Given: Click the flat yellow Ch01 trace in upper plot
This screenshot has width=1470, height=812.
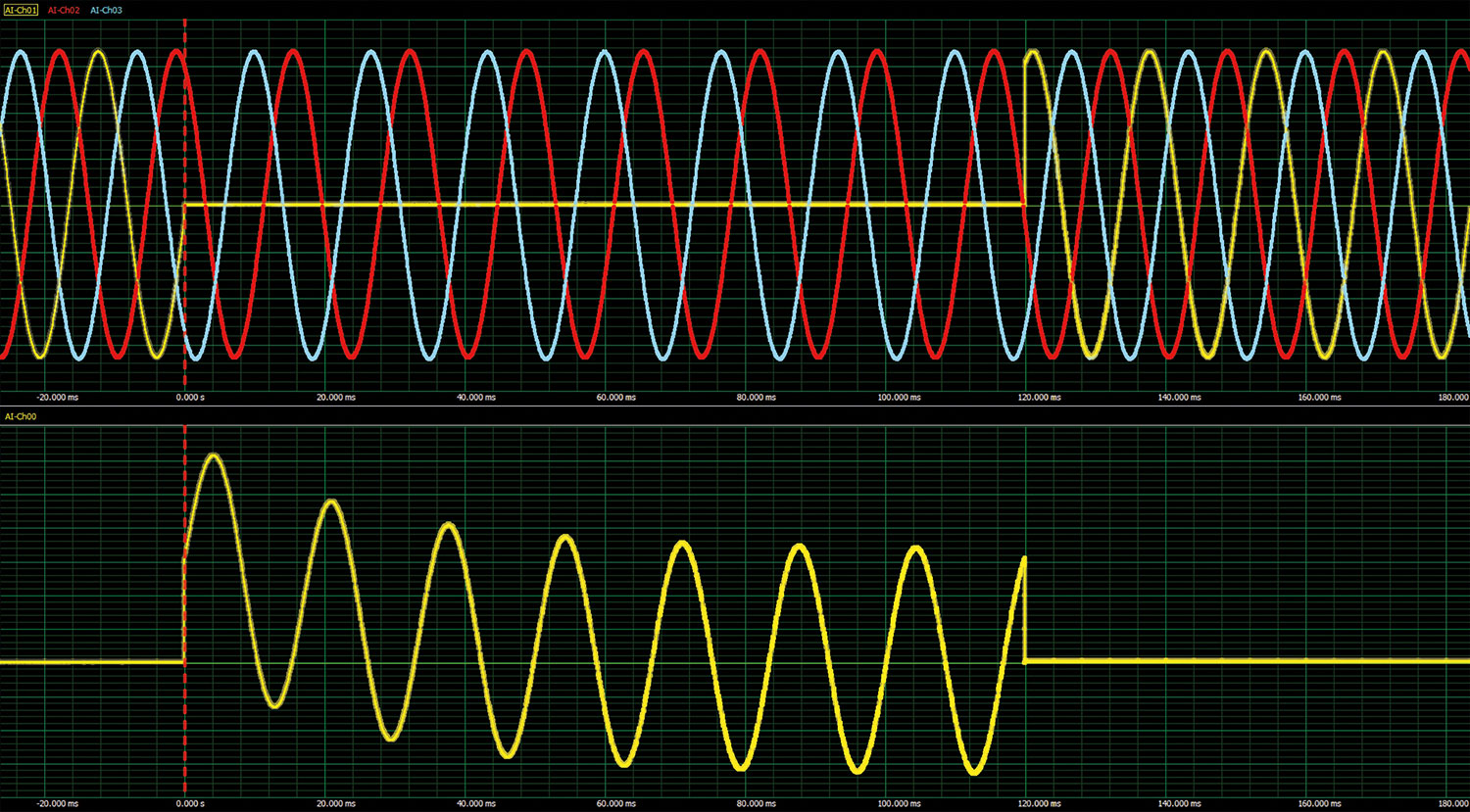Looking at the screenshot, I should point(608,205).
